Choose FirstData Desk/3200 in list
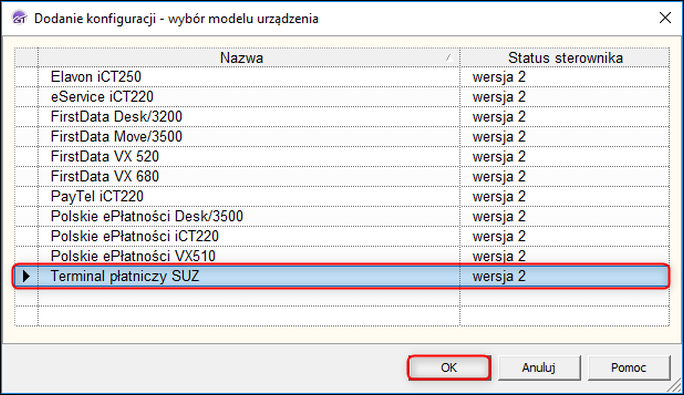The image size is (684, 395). tap(342, 117)
